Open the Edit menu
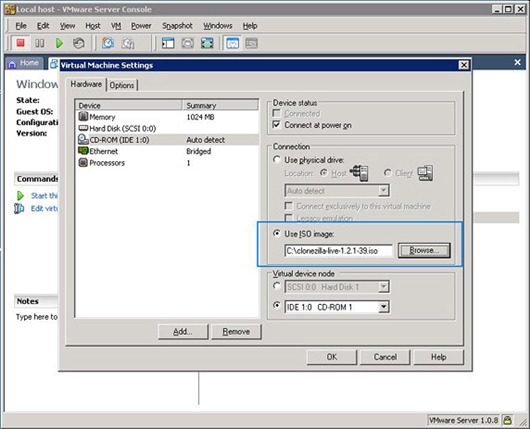 pos(43,26)
